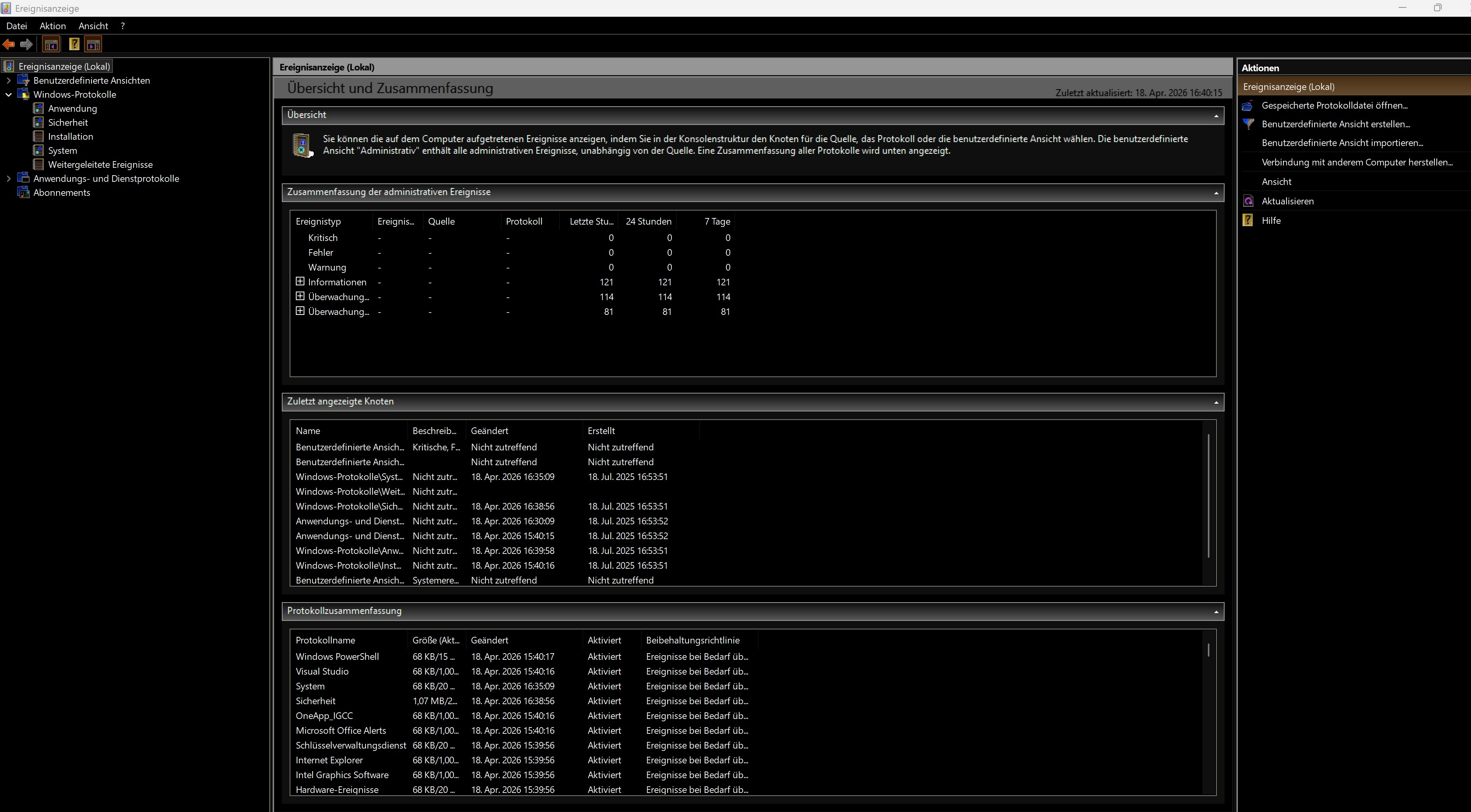Click Benutzerdefinierte Ansicht importieren action
The height and width of the screenshot is (812, 1471).
click(1343, 143)
